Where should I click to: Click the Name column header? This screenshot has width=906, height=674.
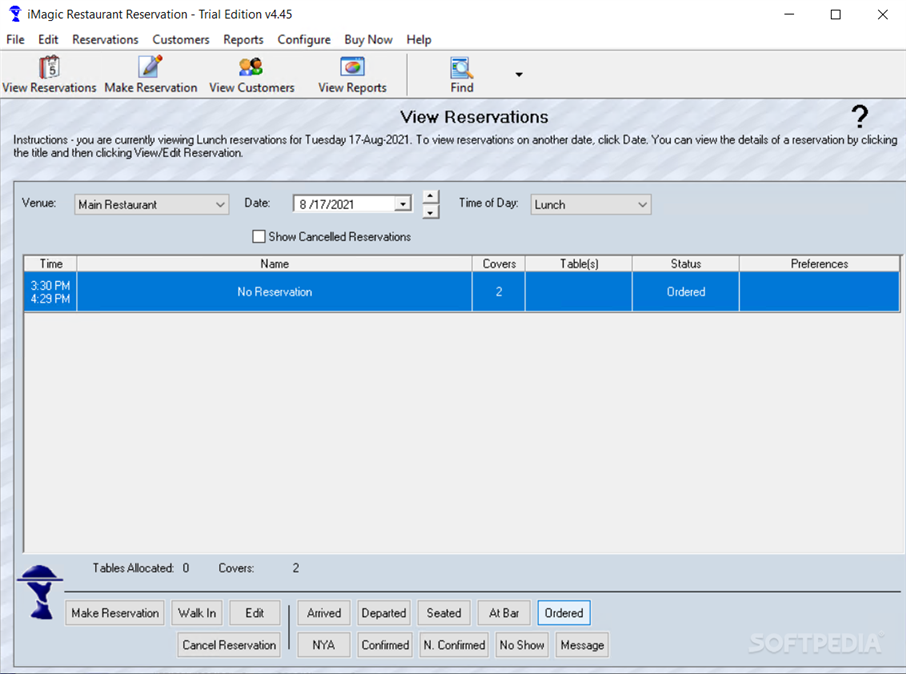[274, 264]
